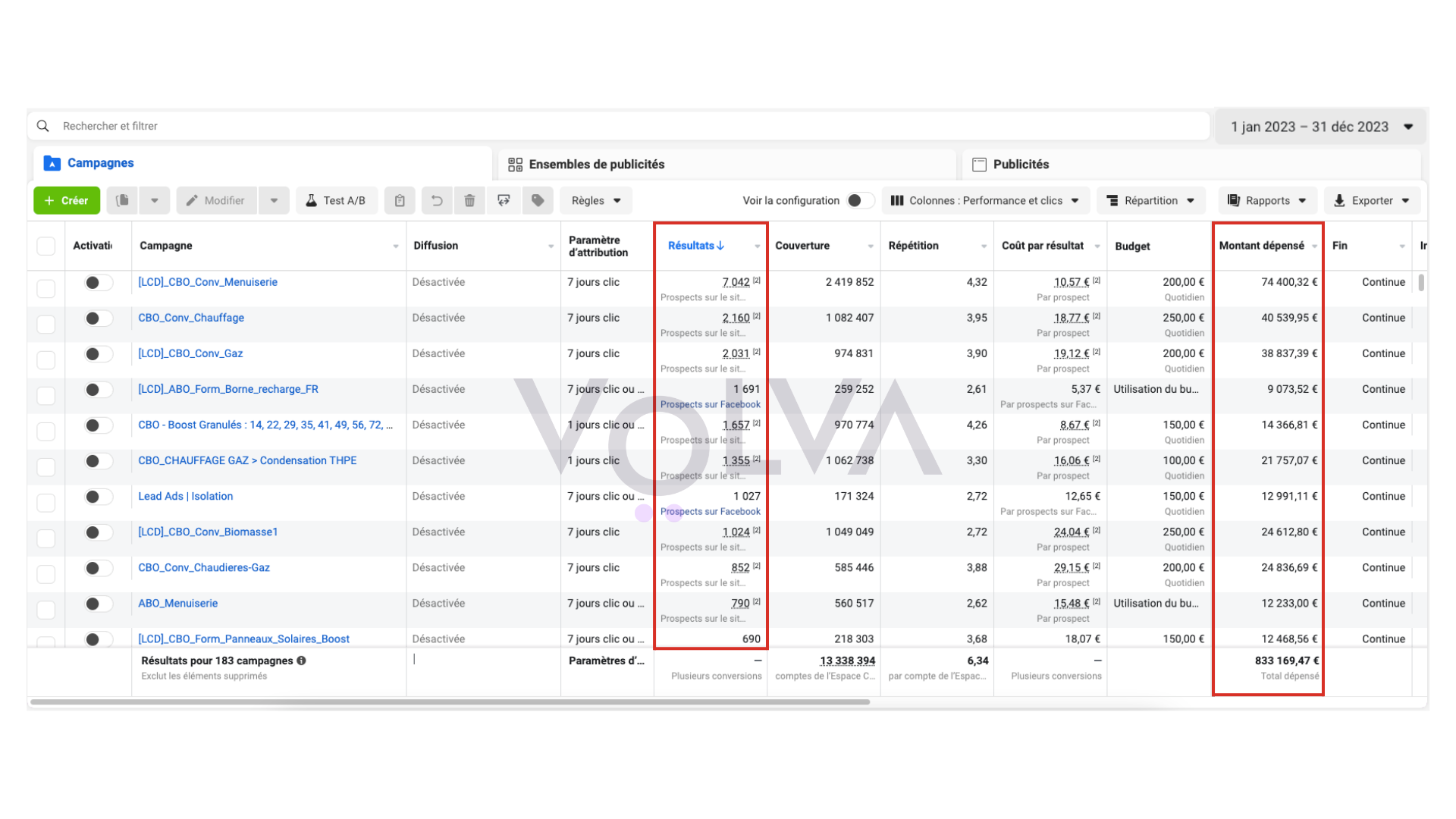Viewport: 1456px width, 819px height.
Task: Click the undo arrow icon
Action: pyautogui.click(x=437, y=200)
